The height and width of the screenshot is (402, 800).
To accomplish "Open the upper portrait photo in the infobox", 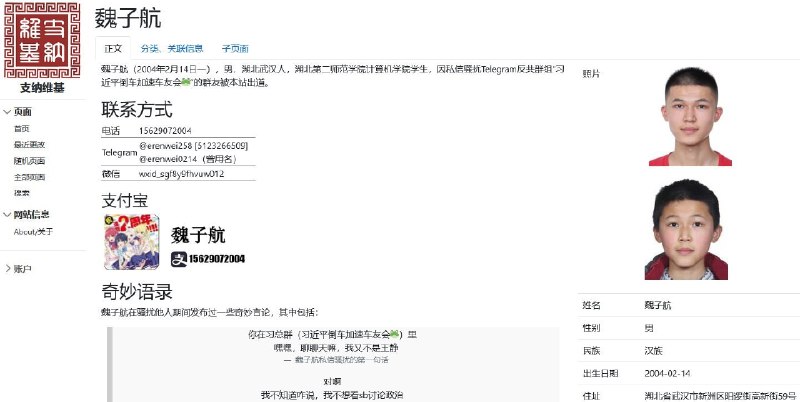I will [x=690, y=117].
